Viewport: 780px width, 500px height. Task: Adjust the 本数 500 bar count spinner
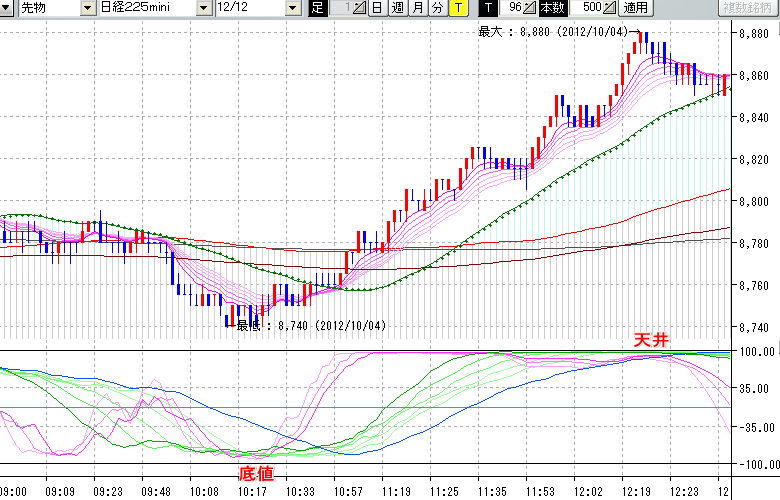[611, 8]
